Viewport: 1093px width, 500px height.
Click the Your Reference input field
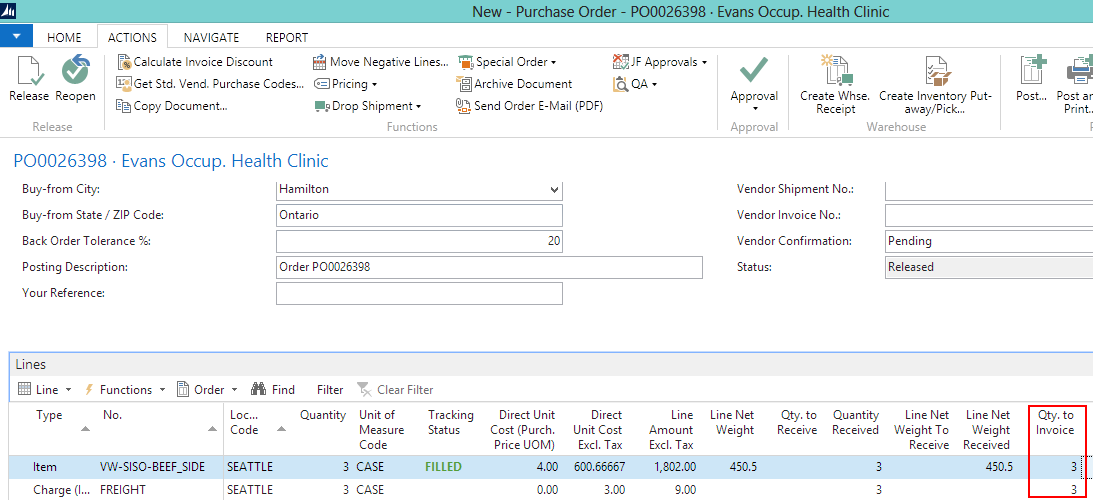coord(419,293)
